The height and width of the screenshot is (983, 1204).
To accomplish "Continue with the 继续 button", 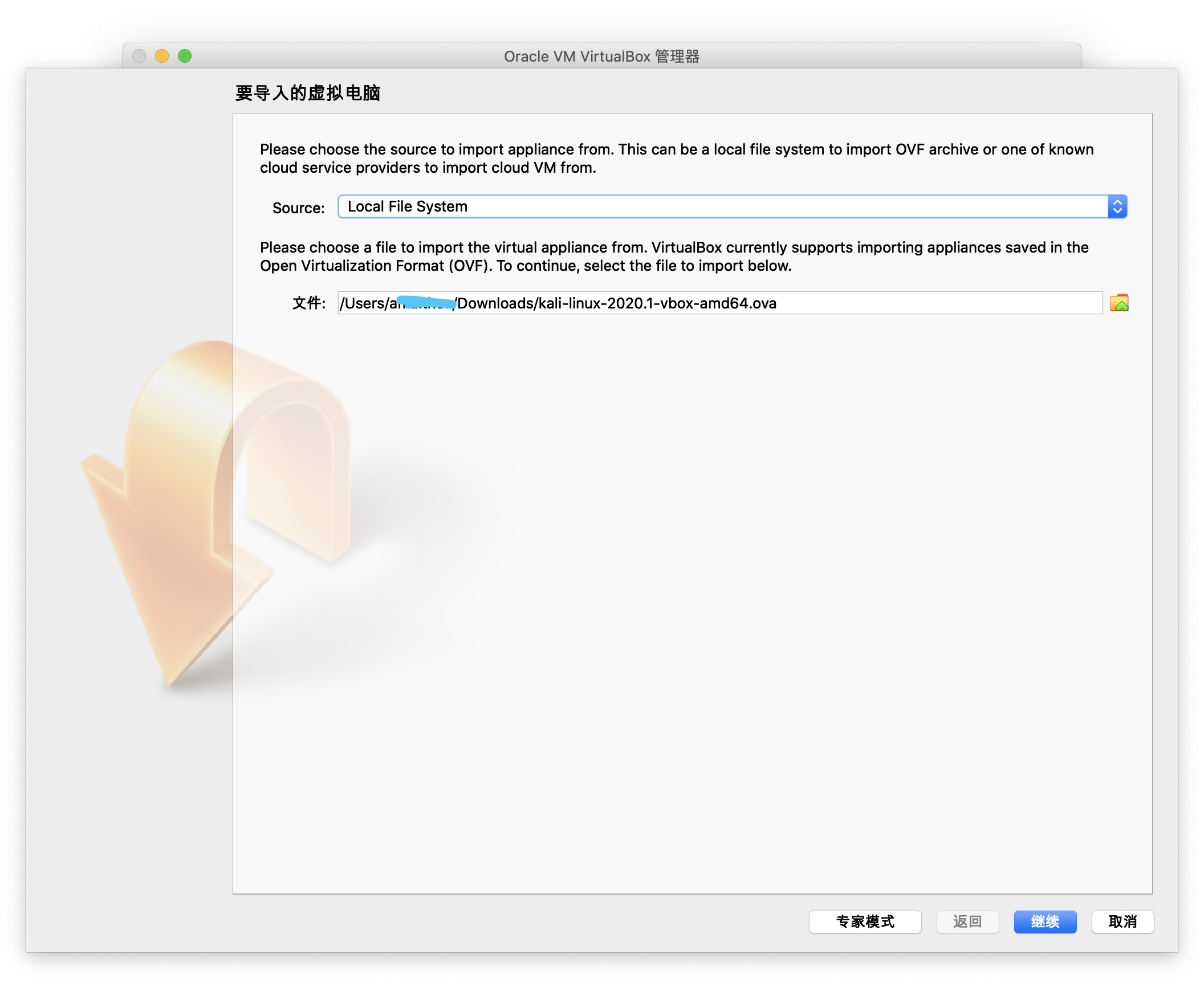I will (1045, 921).
